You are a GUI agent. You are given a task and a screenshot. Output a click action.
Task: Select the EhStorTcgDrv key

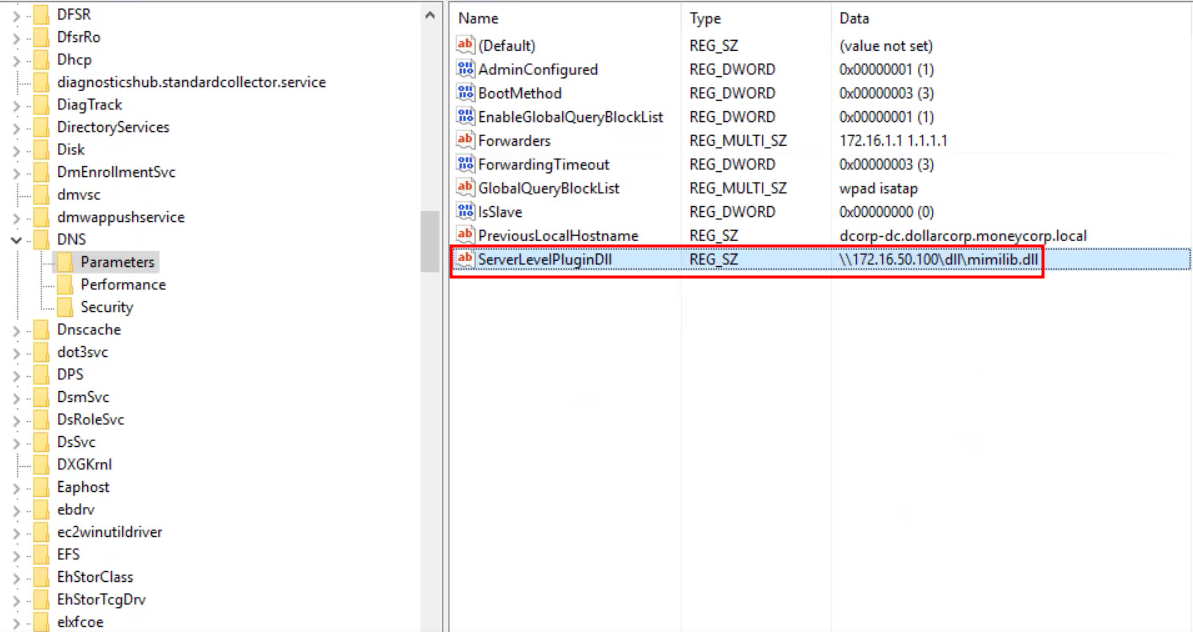[x=101, y=599]
